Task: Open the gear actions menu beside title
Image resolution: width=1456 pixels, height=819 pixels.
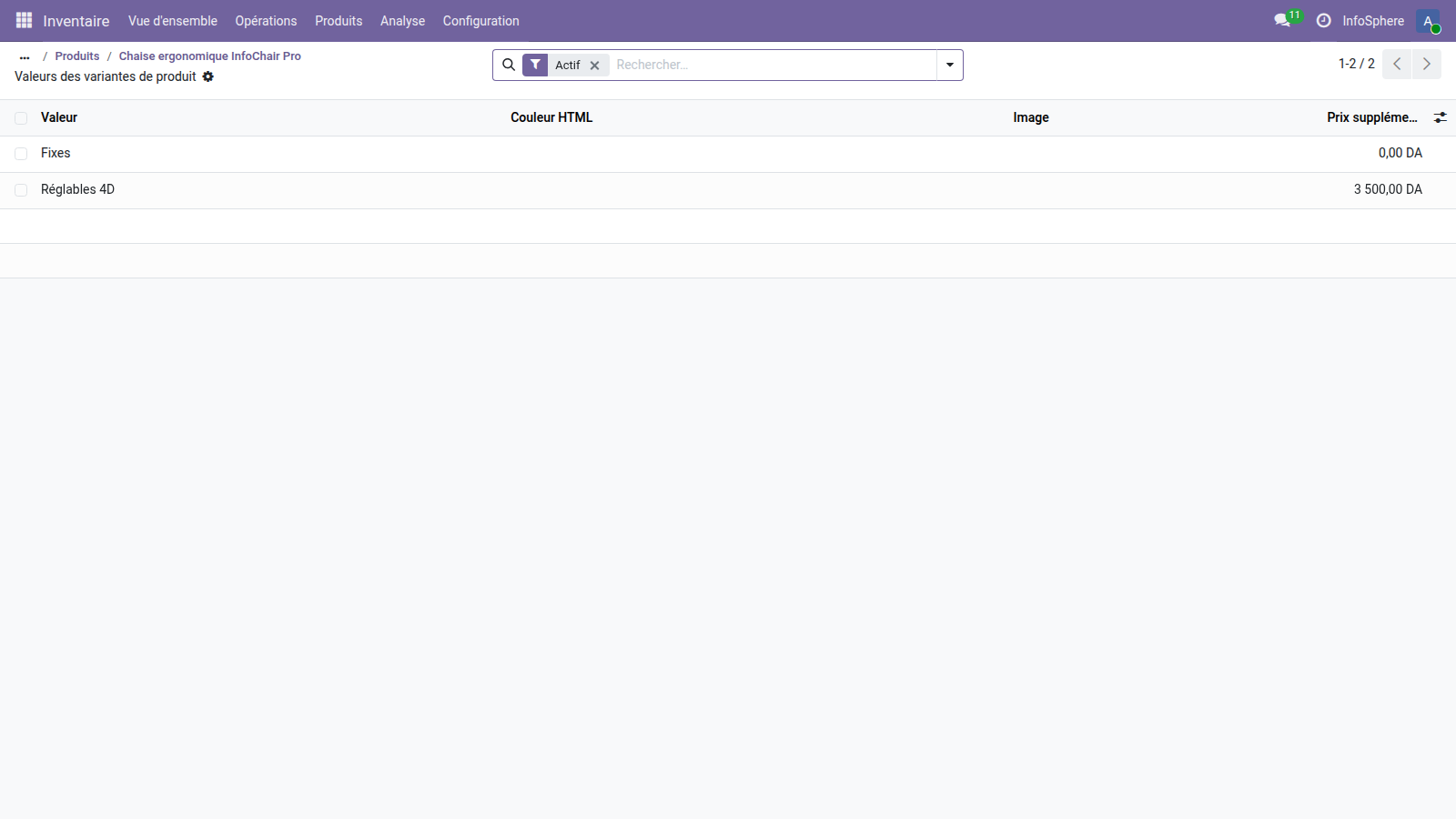Action: (208, 76)
